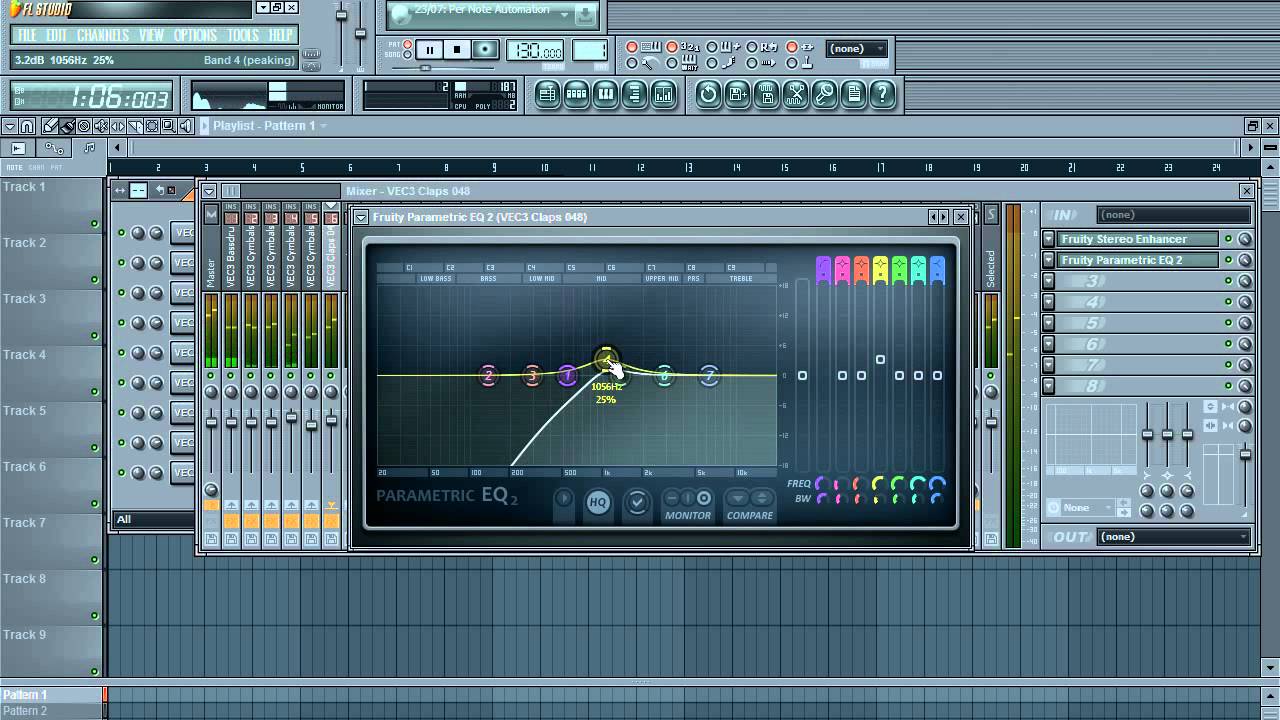Open the Fruity Parametric EQ 2 slot menu arrow
The height and width of the screenshot is (720, 1280).
coord(1048,260)
